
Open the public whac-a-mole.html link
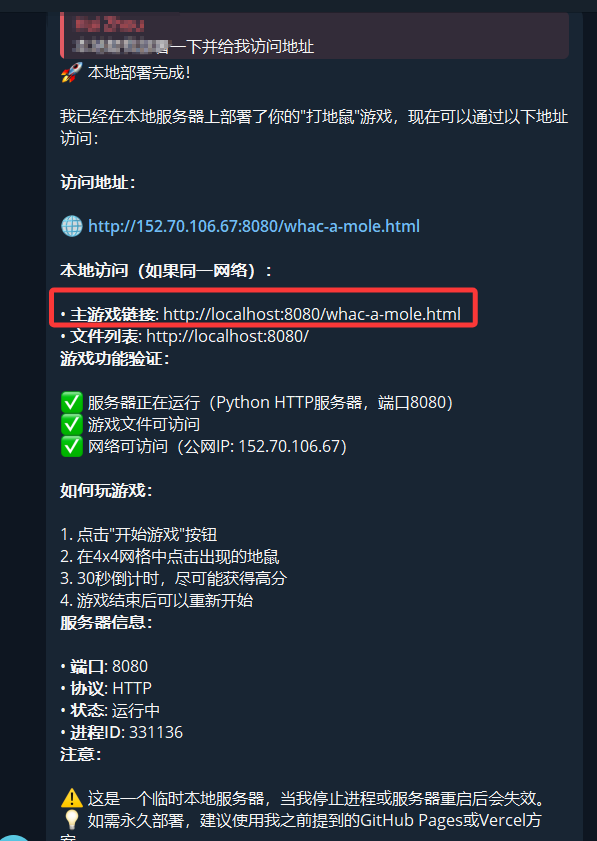(x=254, y=226)
